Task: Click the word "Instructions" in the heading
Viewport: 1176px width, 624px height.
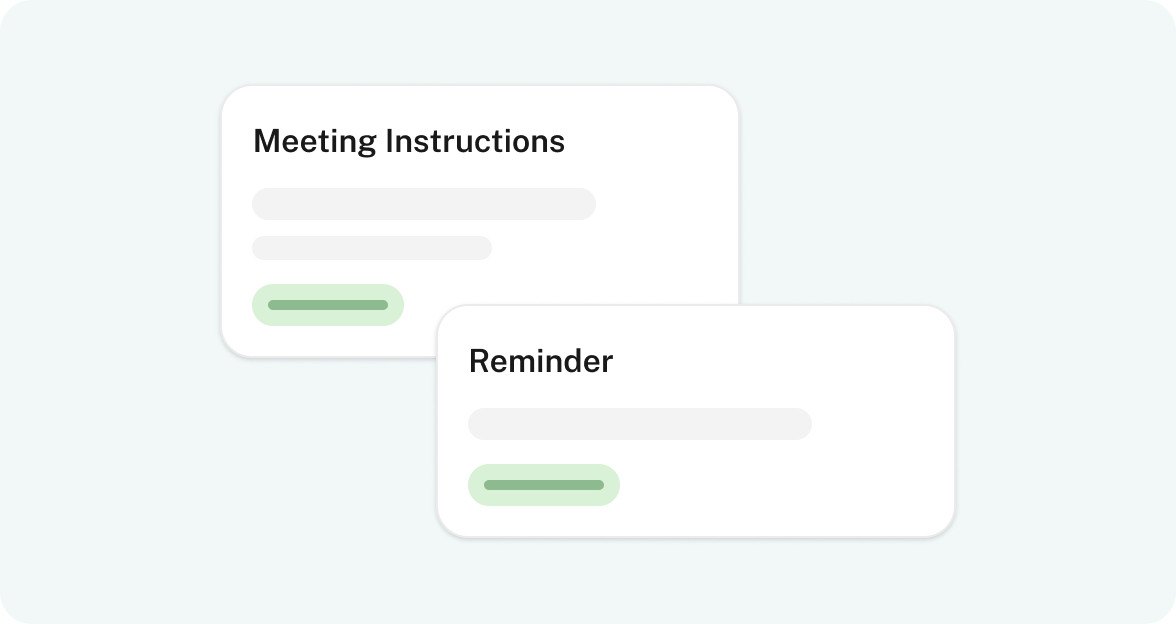Action: [475, 141]
